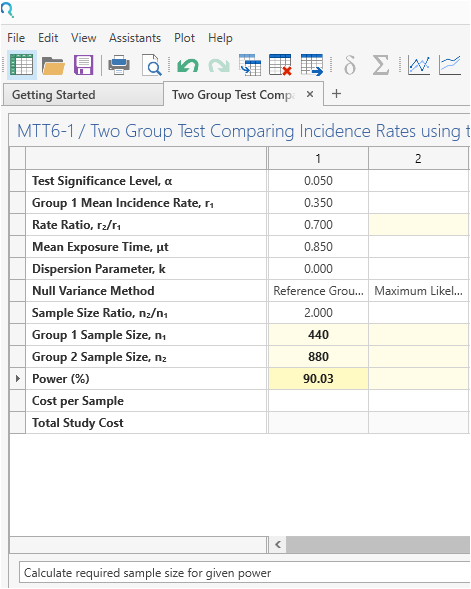Click the Group 2 sample size cell 880
Viewport: 471px width, 589px height.
[x=318, y=357]
